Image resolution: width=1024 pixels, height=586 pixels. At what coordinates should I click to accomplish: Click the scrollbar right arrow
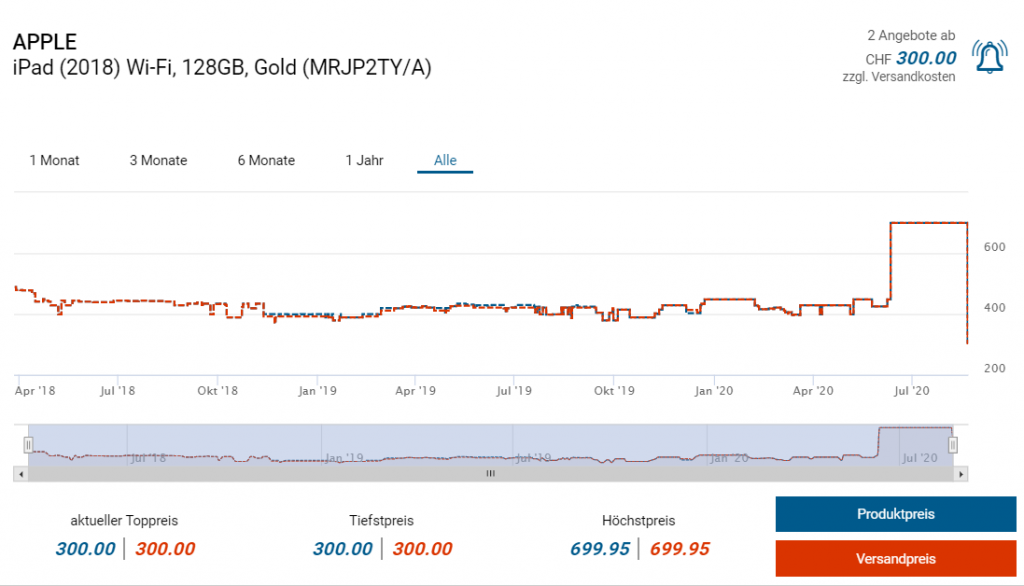[962, 474]
